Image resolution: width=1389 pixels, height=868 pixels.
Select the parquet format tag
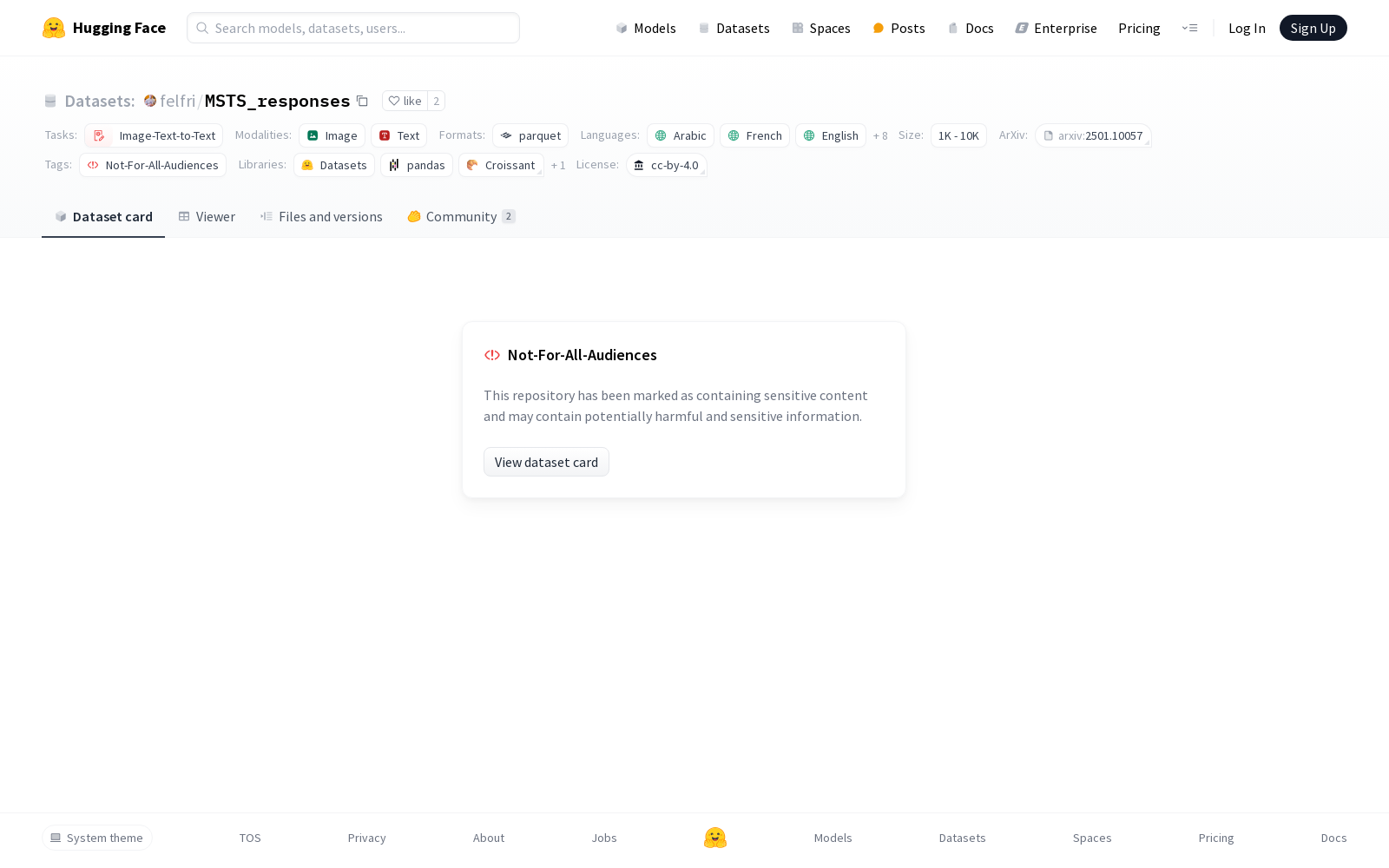point(530,135)
